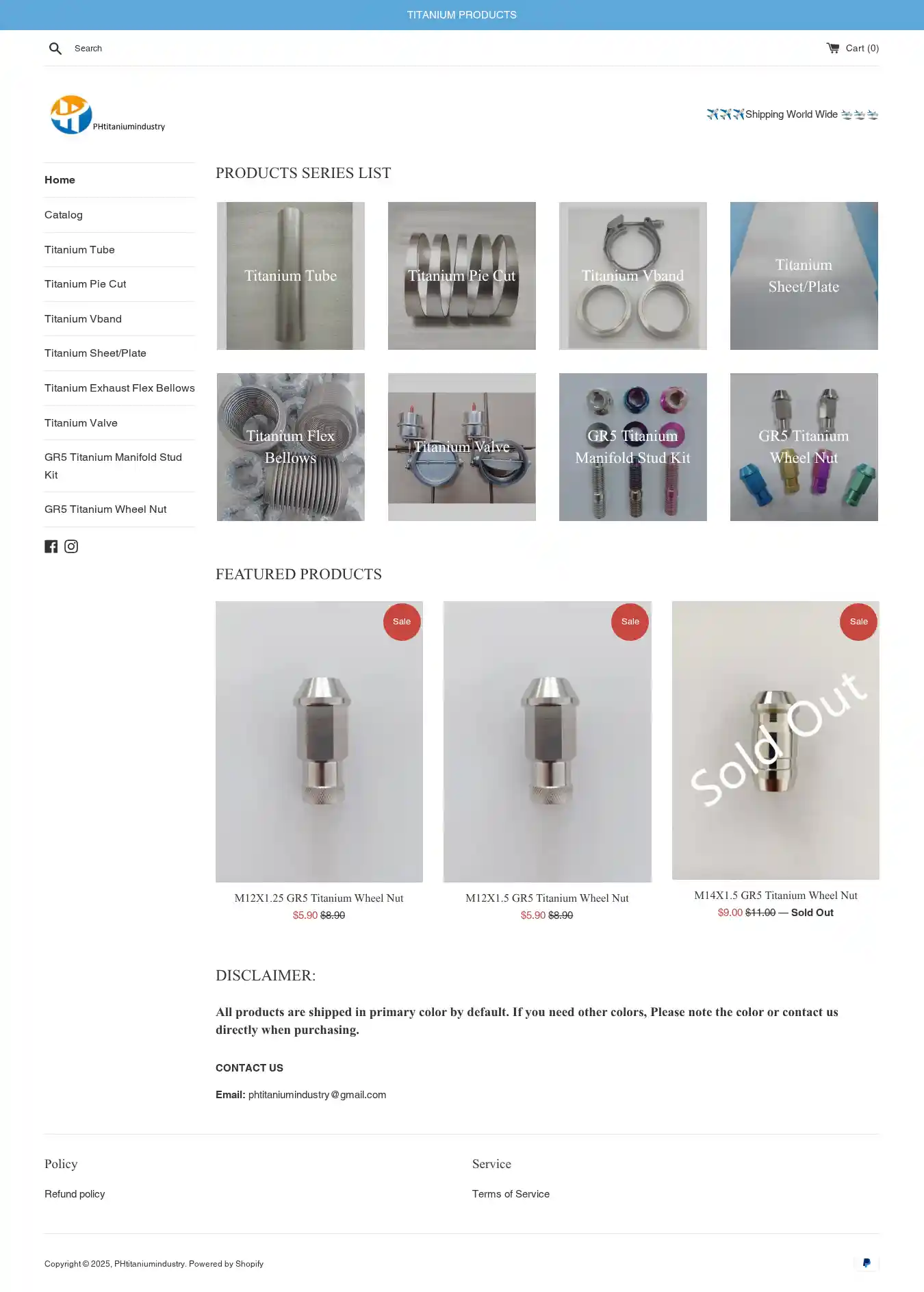Screen dimensions: 924x1292
Task: Open the Facebook page icon
Action: click(x=51, y=546)
